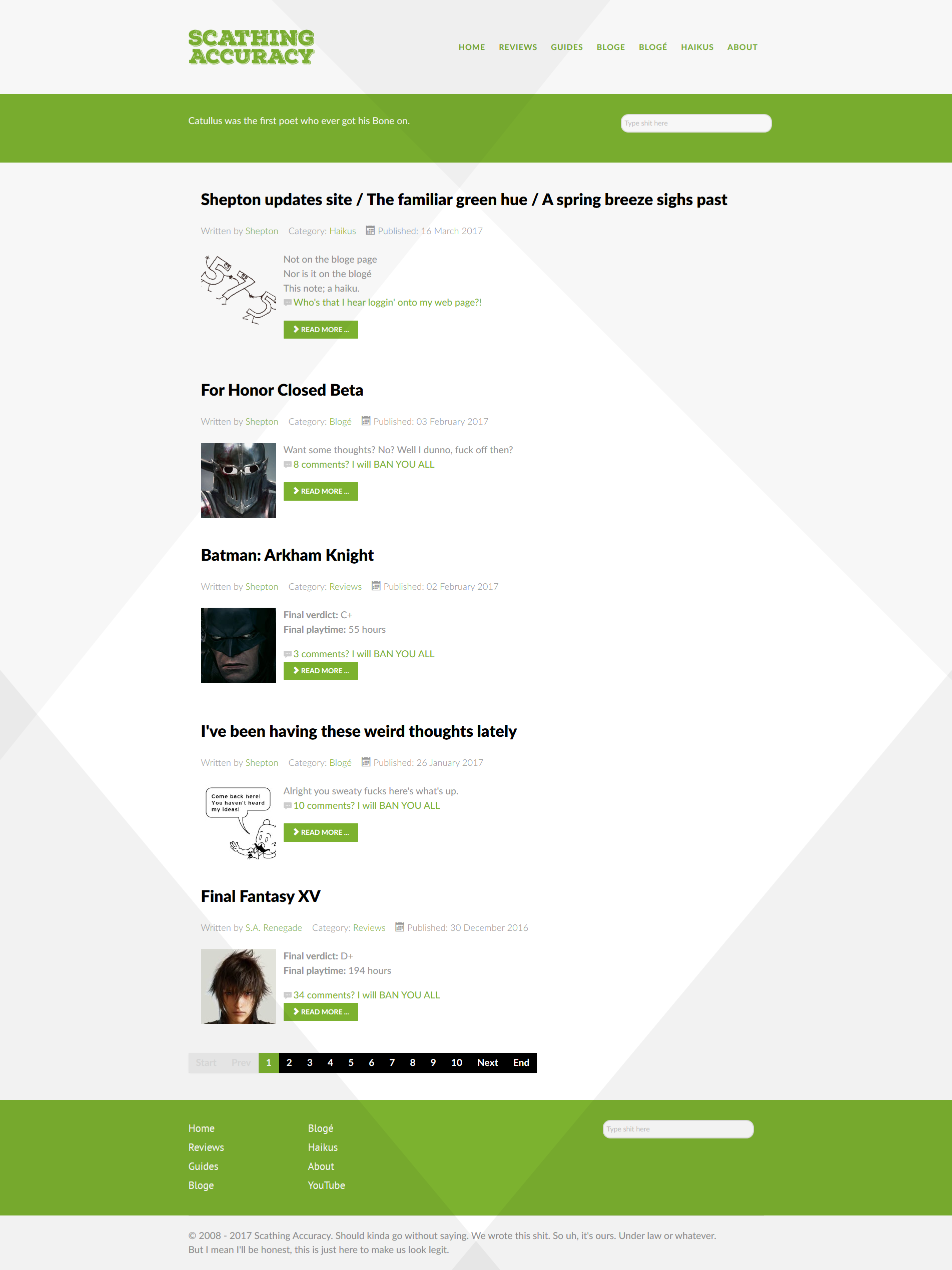Open the Batman: Arkham Knight article title
952x1270 pixels.
pos(287,555)
